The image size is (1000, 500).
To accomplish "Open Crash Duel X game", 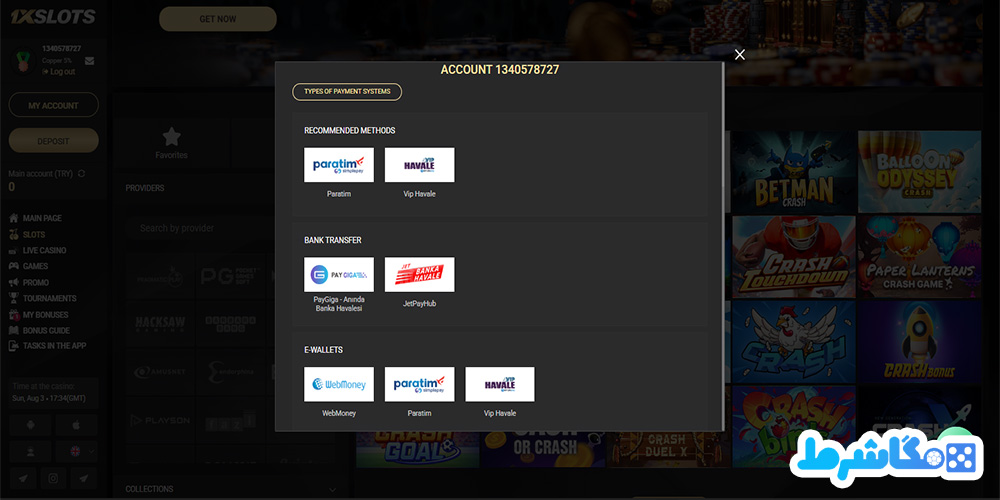I will click(668, 449).
